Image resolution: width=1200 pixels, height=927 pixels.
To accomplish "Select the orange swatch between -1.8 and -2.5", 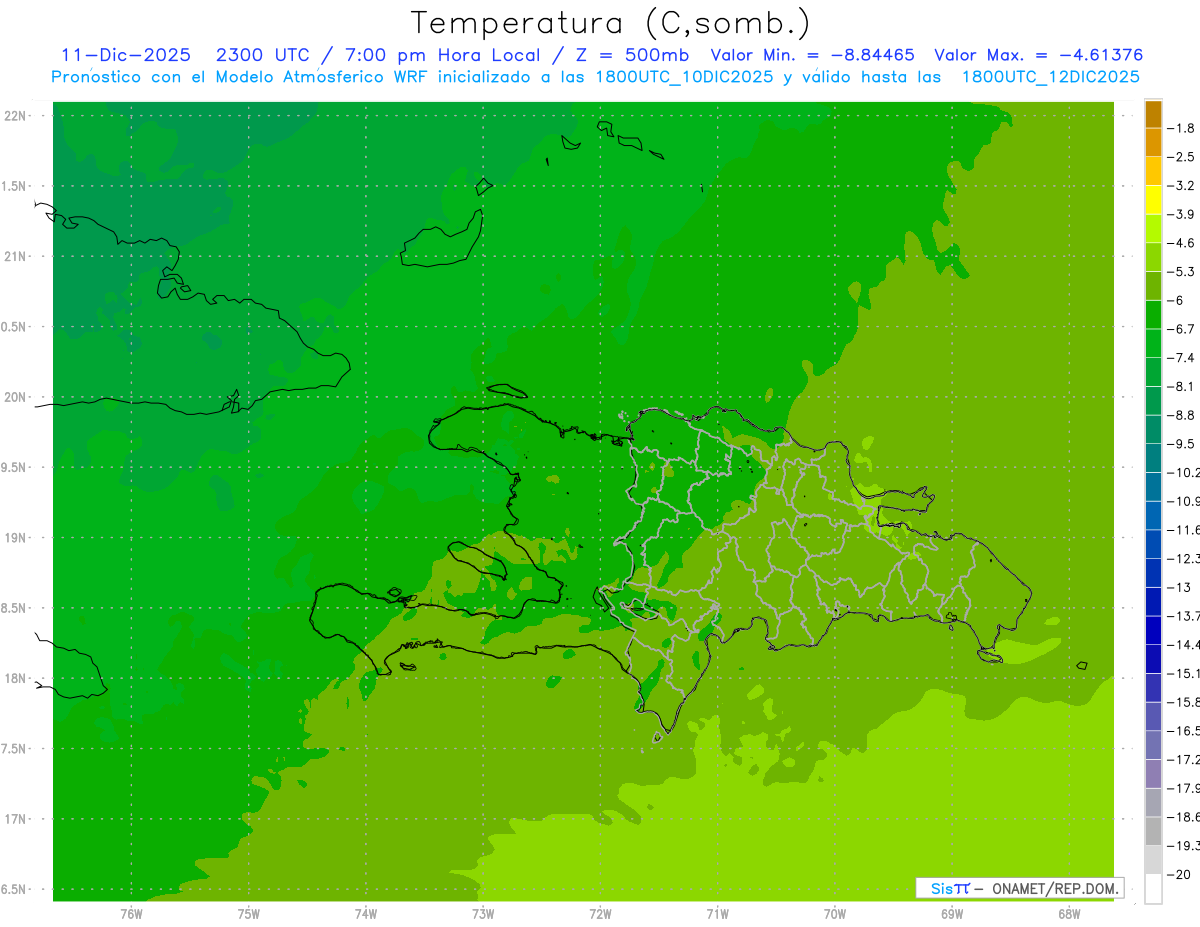I will coord(1153,143).
